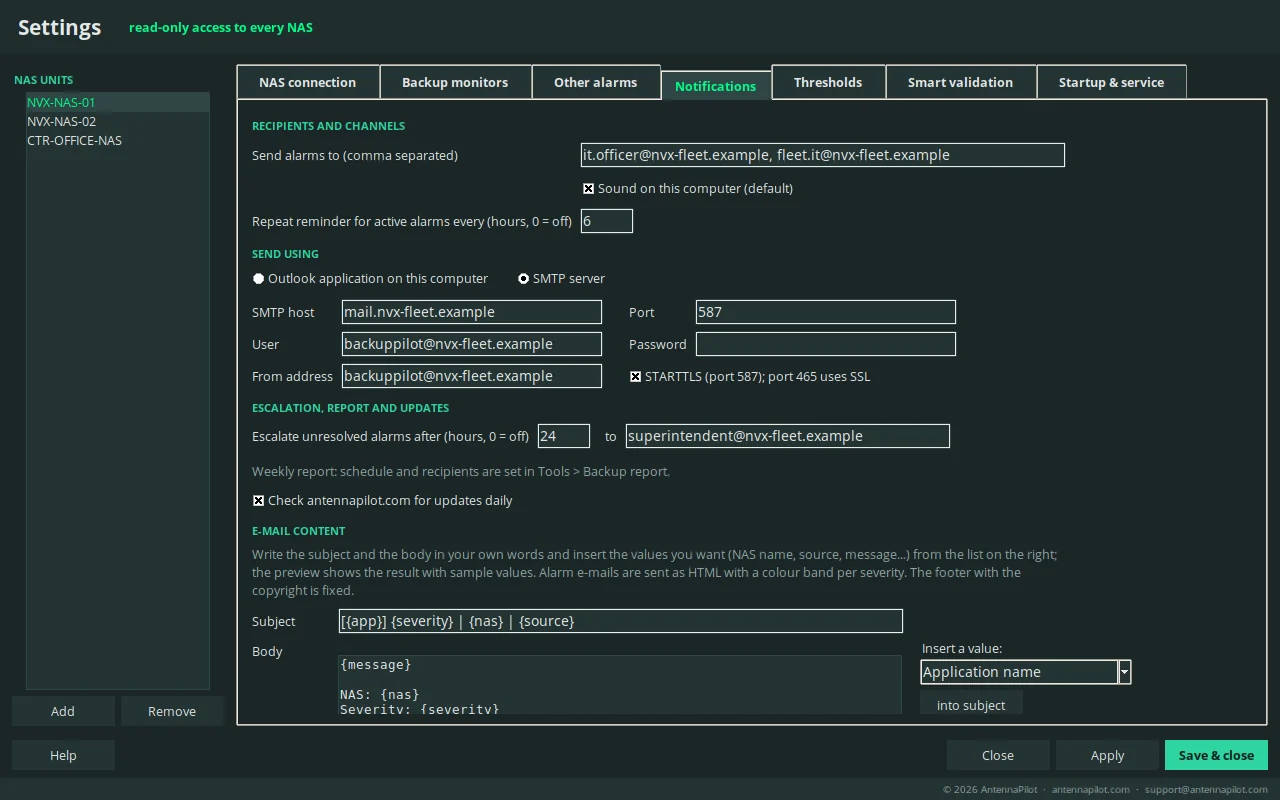Select the Notifications tab
1280x800 pixels.
[x=716, y=86]
